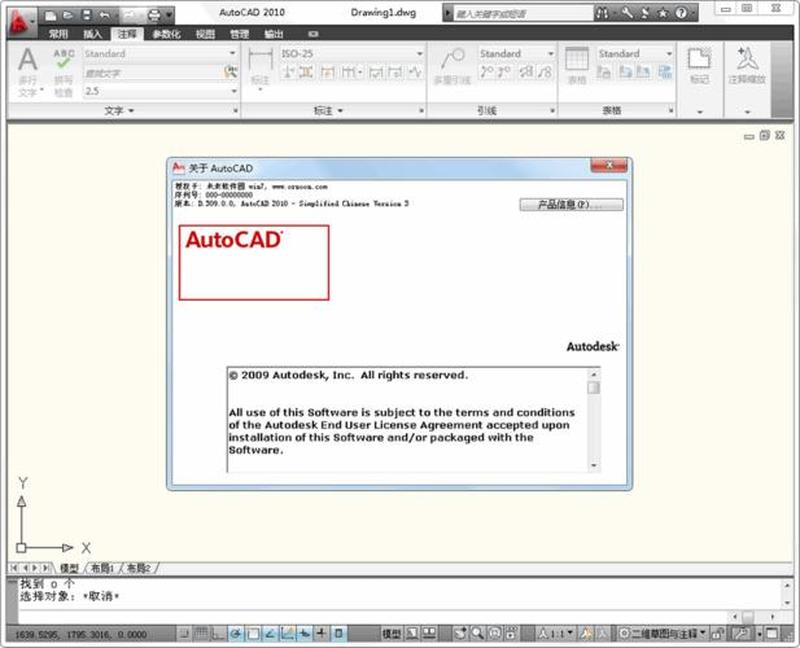Click the 模型 button in status bar

(392, 634)
